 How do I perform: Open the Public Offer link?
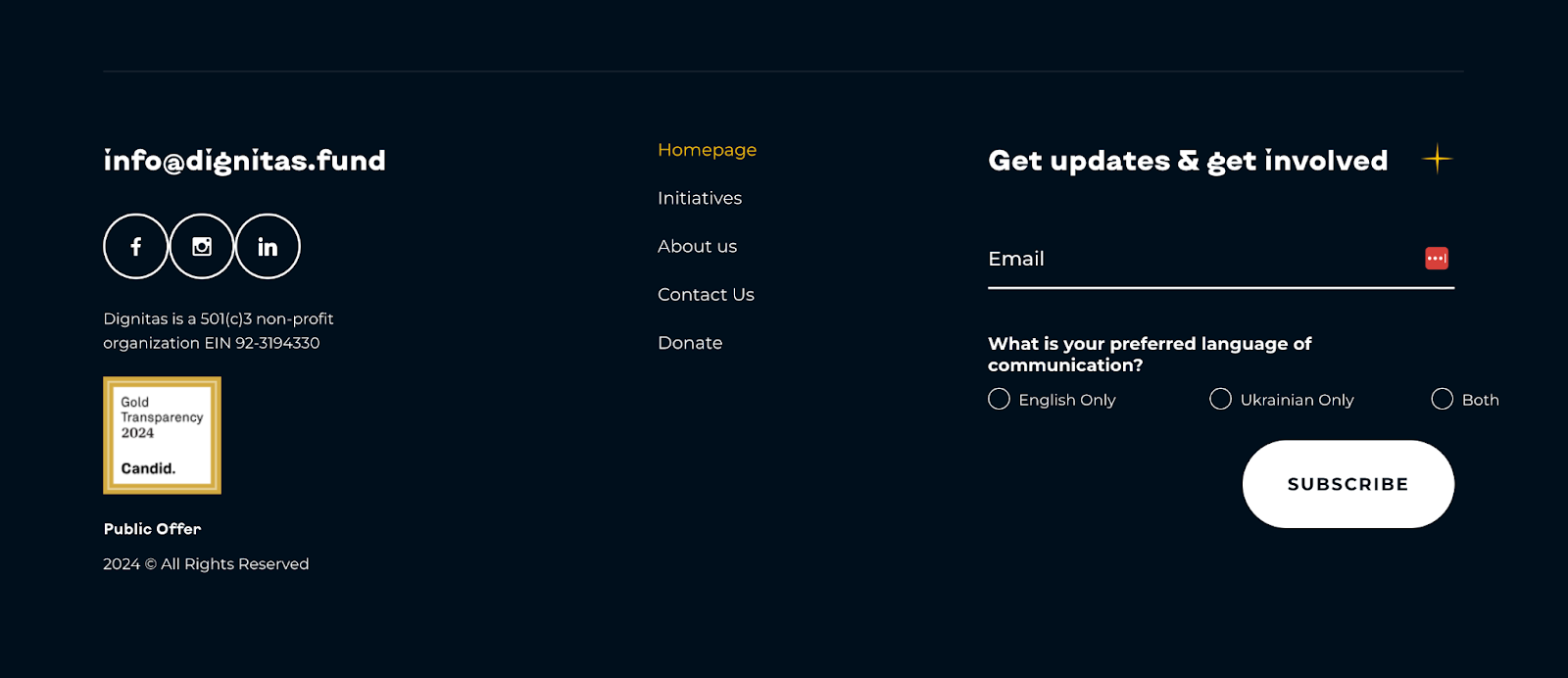pyautogui.click(x=152, y=529)
